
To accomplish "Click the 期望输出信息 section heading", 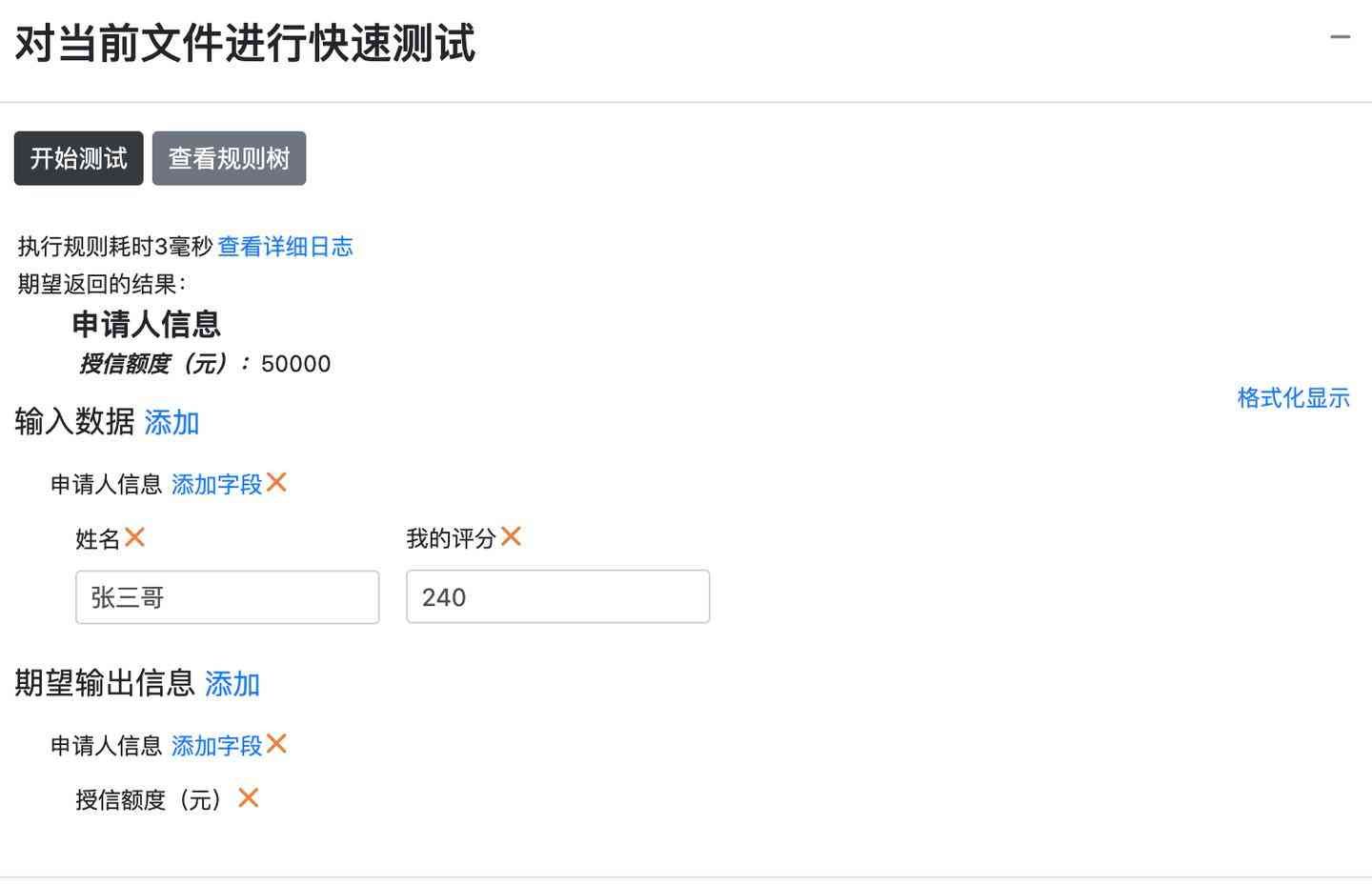I will point(105,683).
